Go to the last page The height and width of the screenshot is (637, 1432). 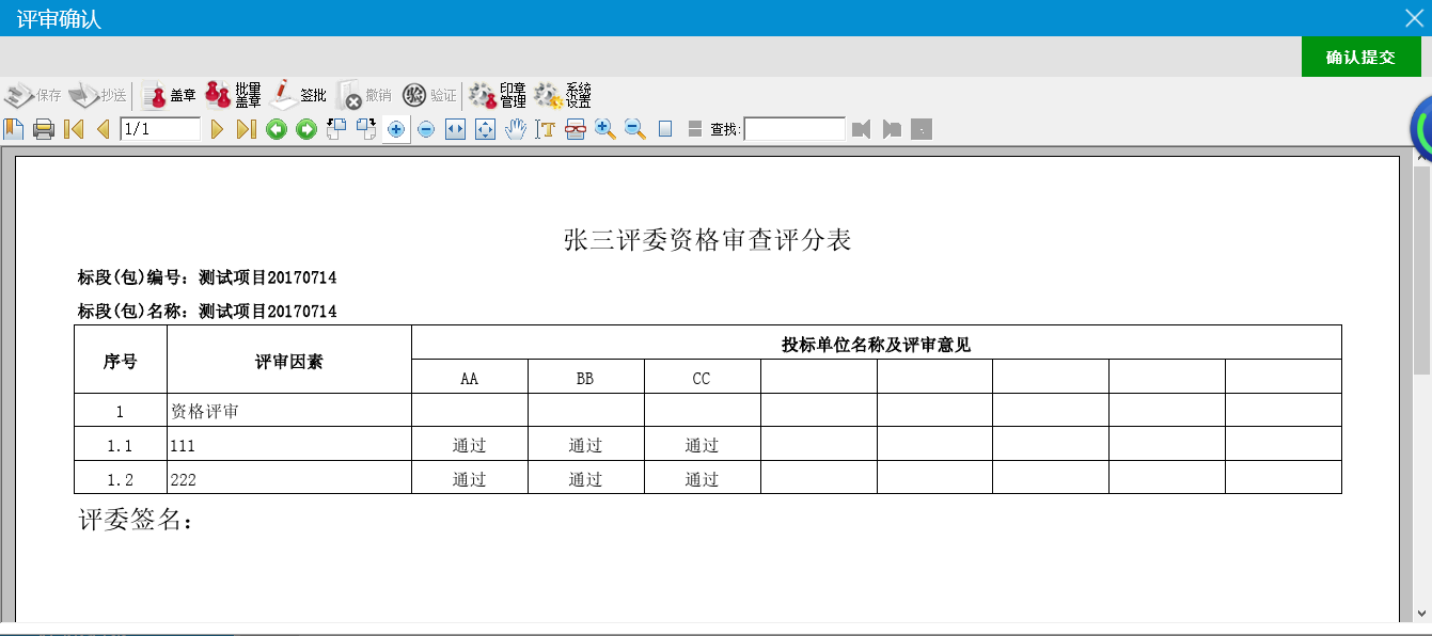click(246, 129)
